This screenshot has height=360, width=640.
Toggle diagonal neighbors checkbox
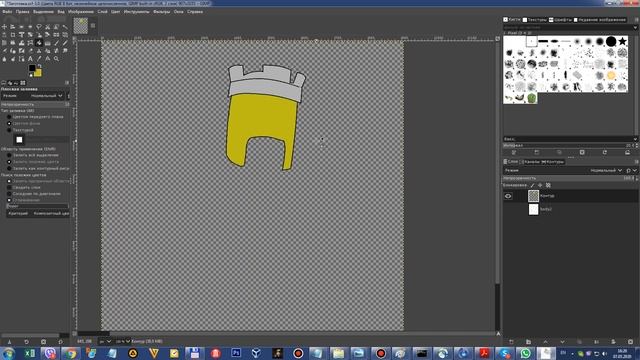(9, 194)
